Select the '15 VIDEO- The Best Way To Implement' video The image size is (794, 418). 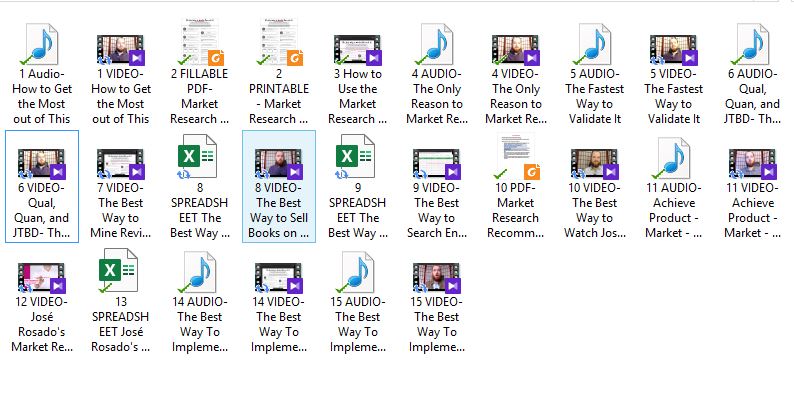(437, 277)
